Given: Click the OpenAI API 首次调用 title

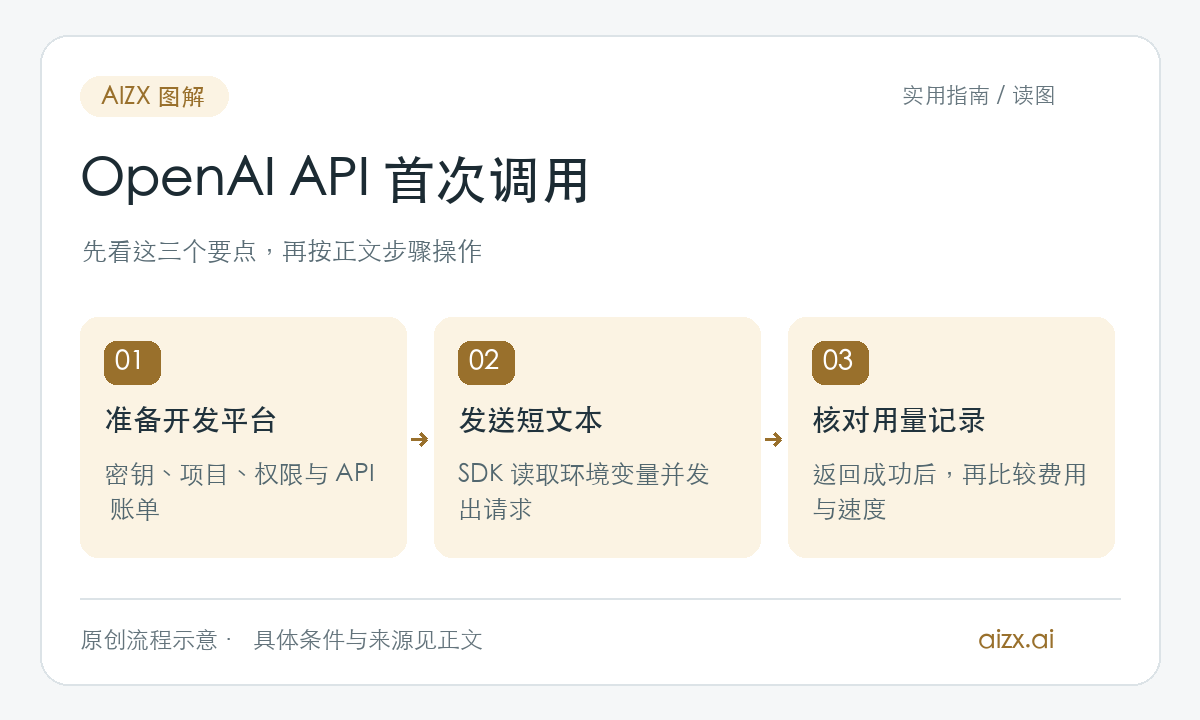Looking at the screenshot, I should coord(334,181).
